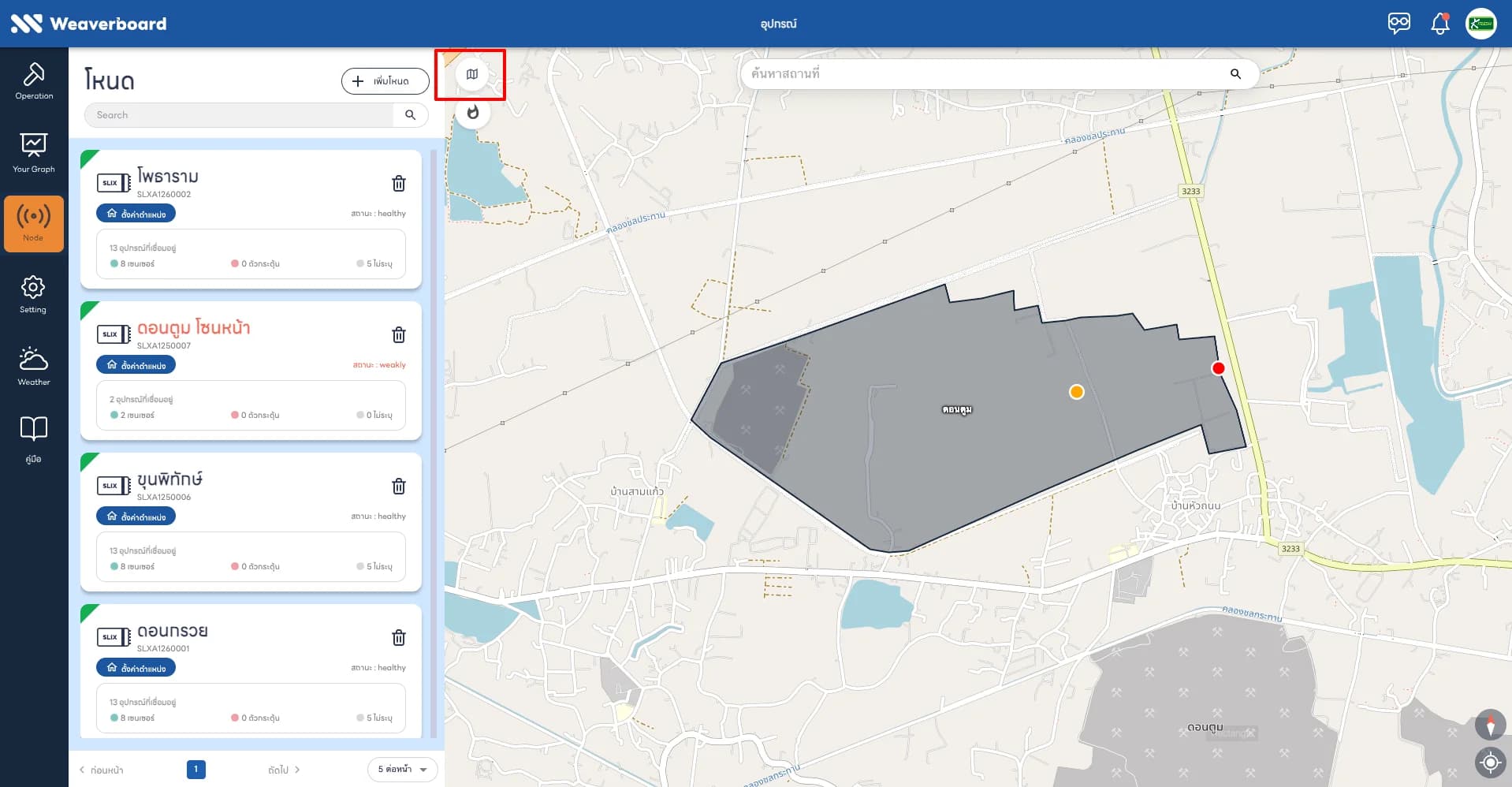Set location for โพธาราม node
Screen dimensions: 1512x787
(136, 214)
